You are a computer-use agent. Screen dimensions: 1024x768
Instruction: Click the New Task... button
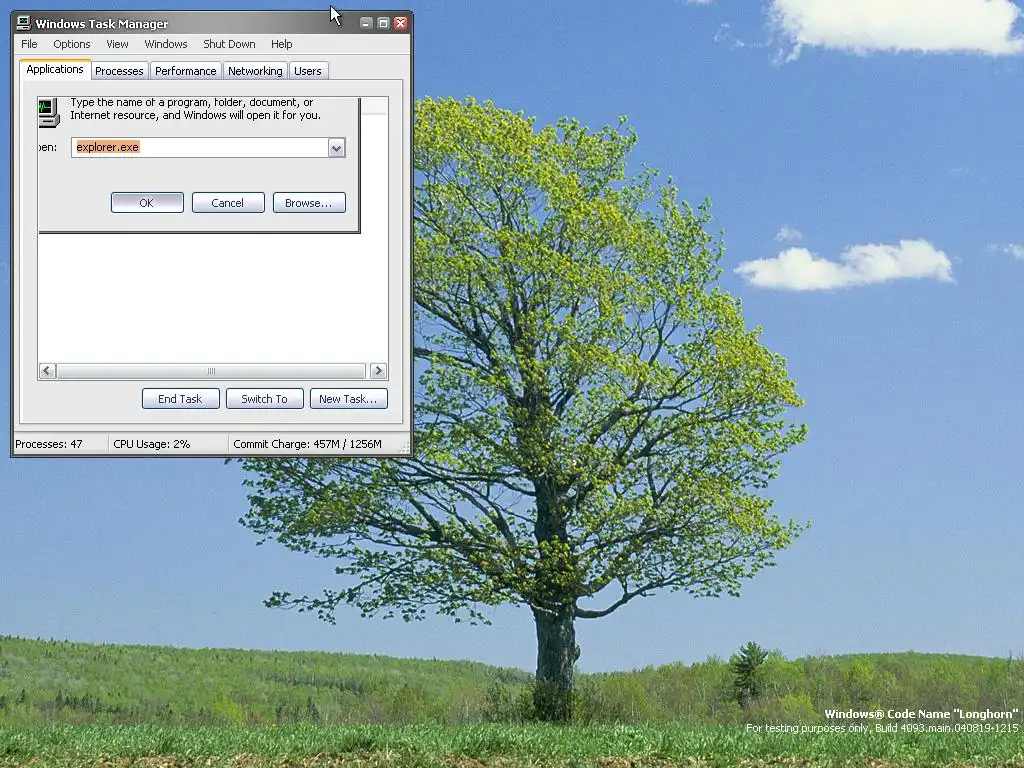[348, 398]
